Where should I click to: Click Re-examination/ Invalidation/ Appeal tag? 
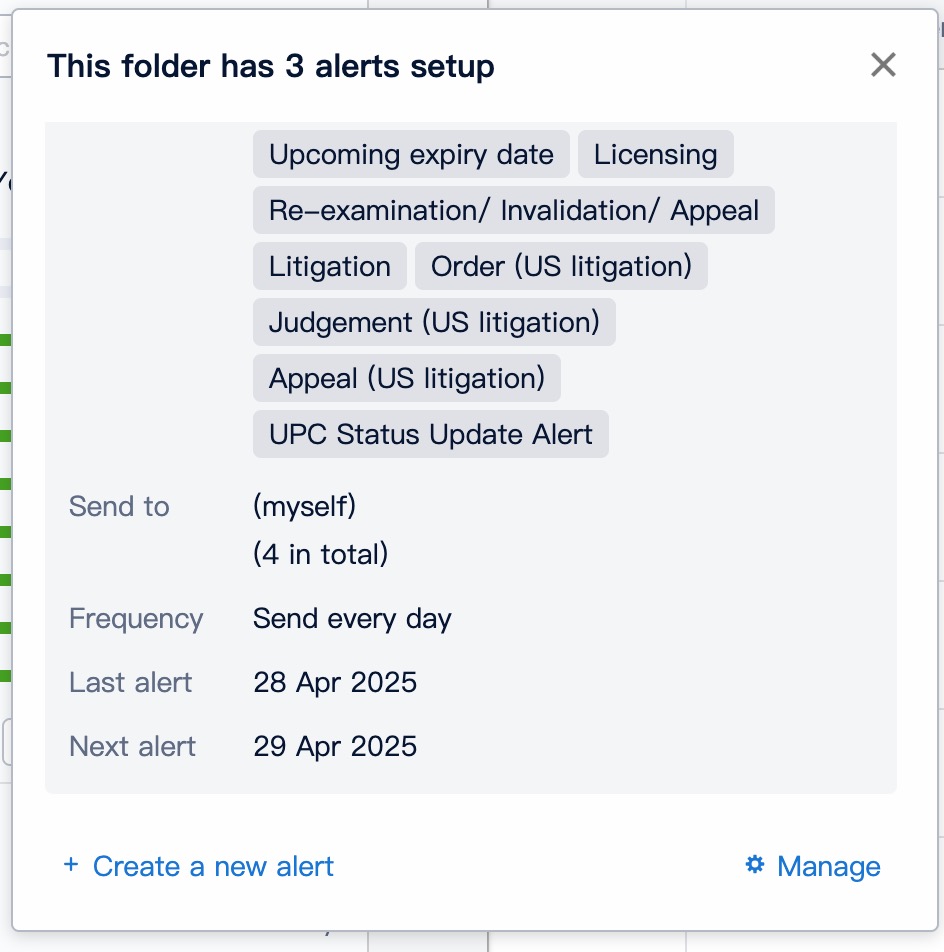pos(513,211)
